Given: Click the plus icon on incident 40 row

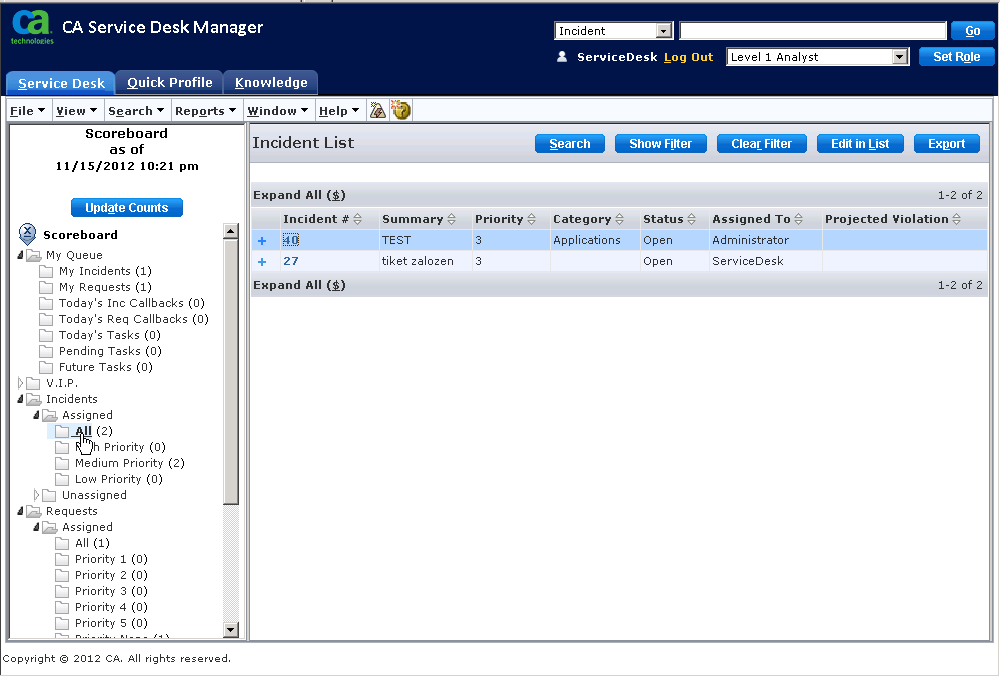Looking at the screenshot, I should tap(262, 240).
